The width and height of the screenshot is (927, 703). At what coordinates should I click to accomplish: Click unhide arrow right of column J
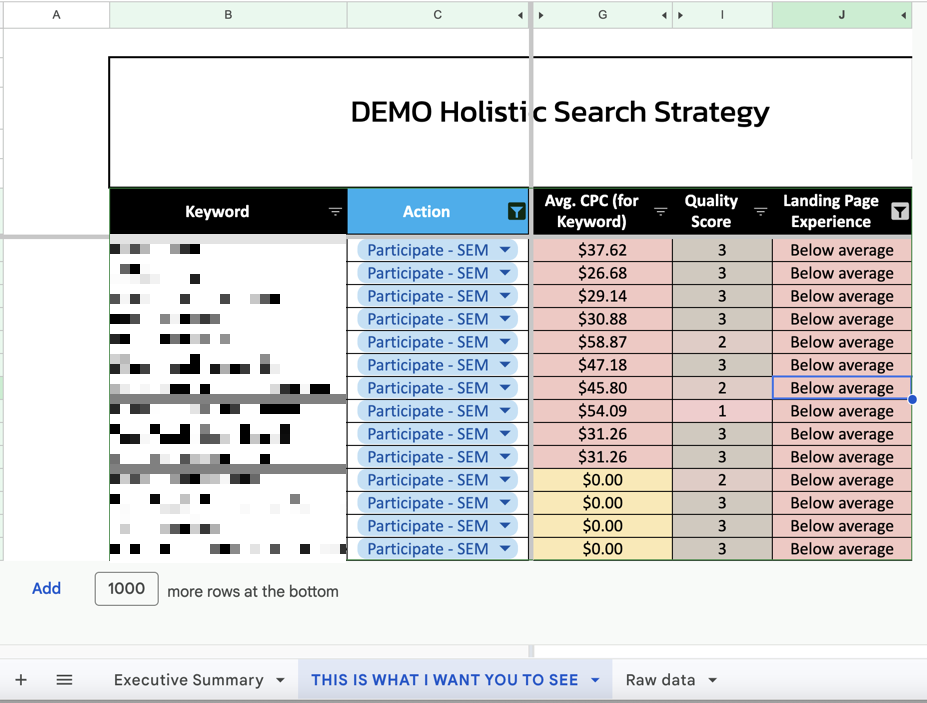[x=904, y=15]
